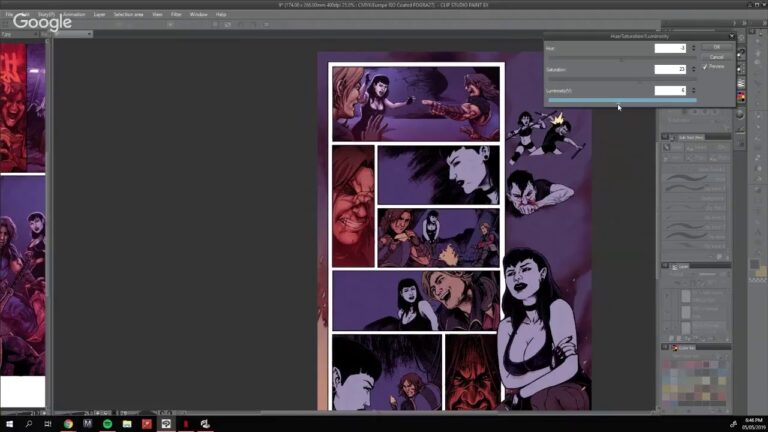Click the Saturation value input field

click(x=670, y=69)
